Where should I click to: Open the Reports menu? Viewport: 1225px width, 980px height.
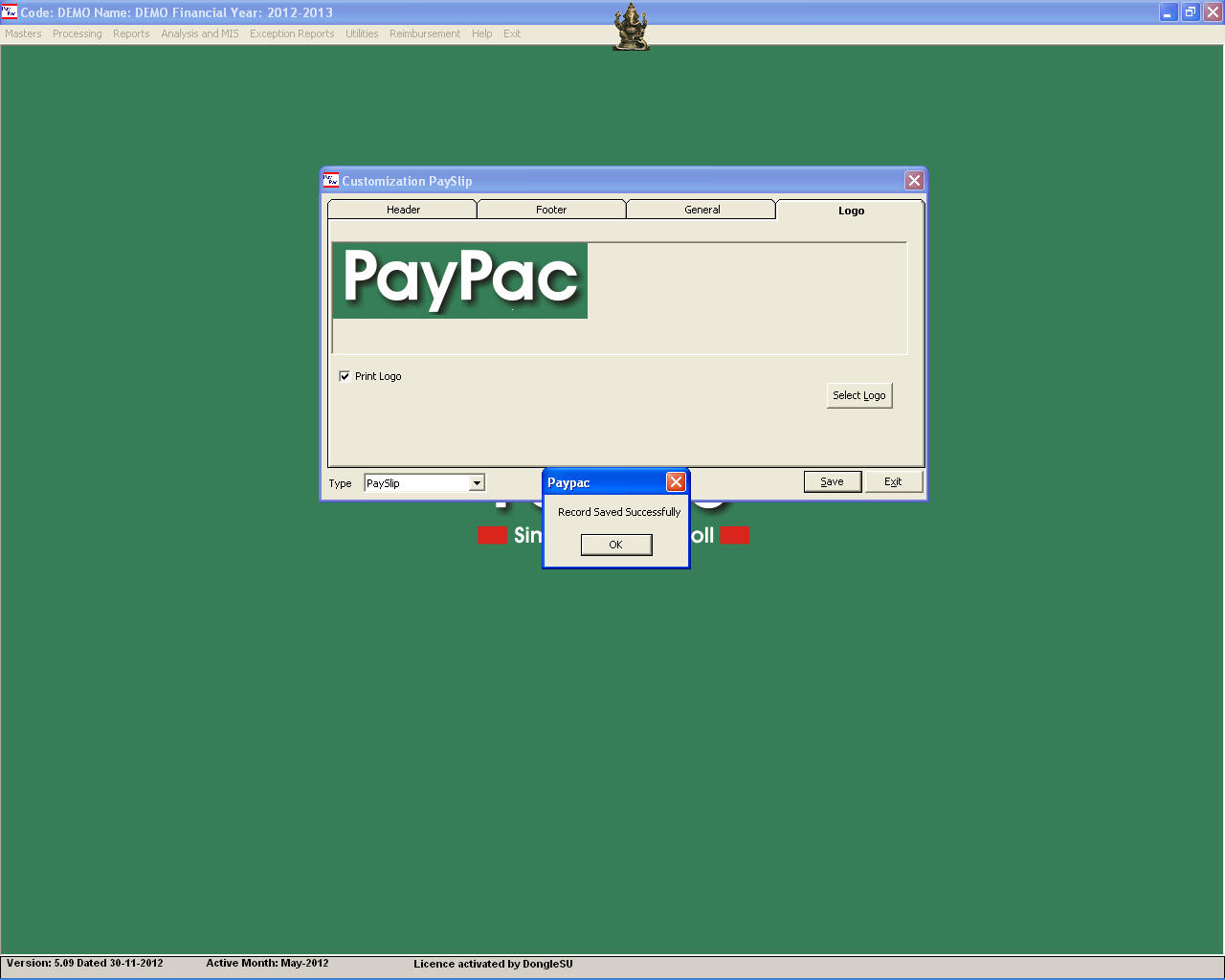click(131, 33)
